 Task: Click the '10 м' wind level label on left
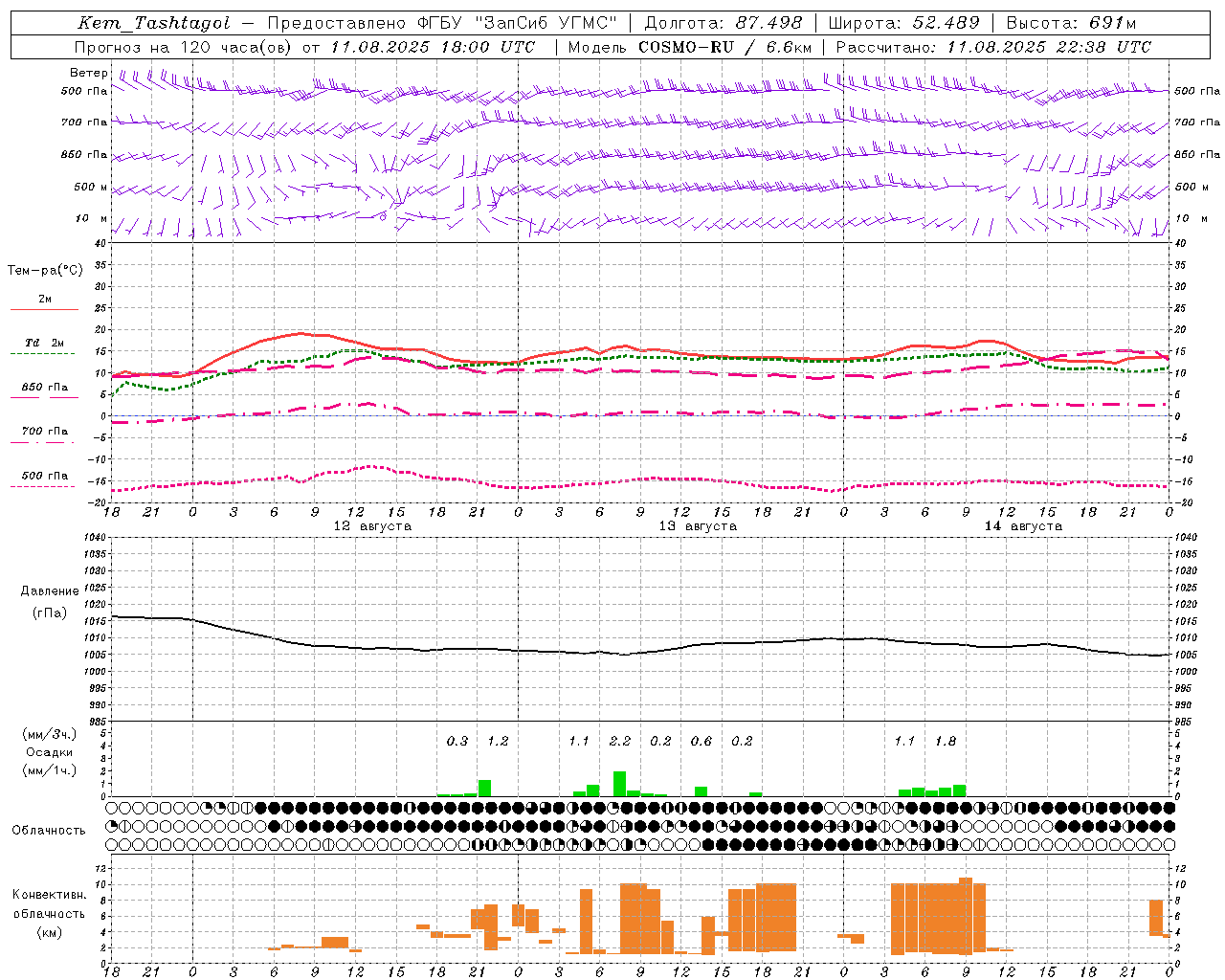click(92, 219)
